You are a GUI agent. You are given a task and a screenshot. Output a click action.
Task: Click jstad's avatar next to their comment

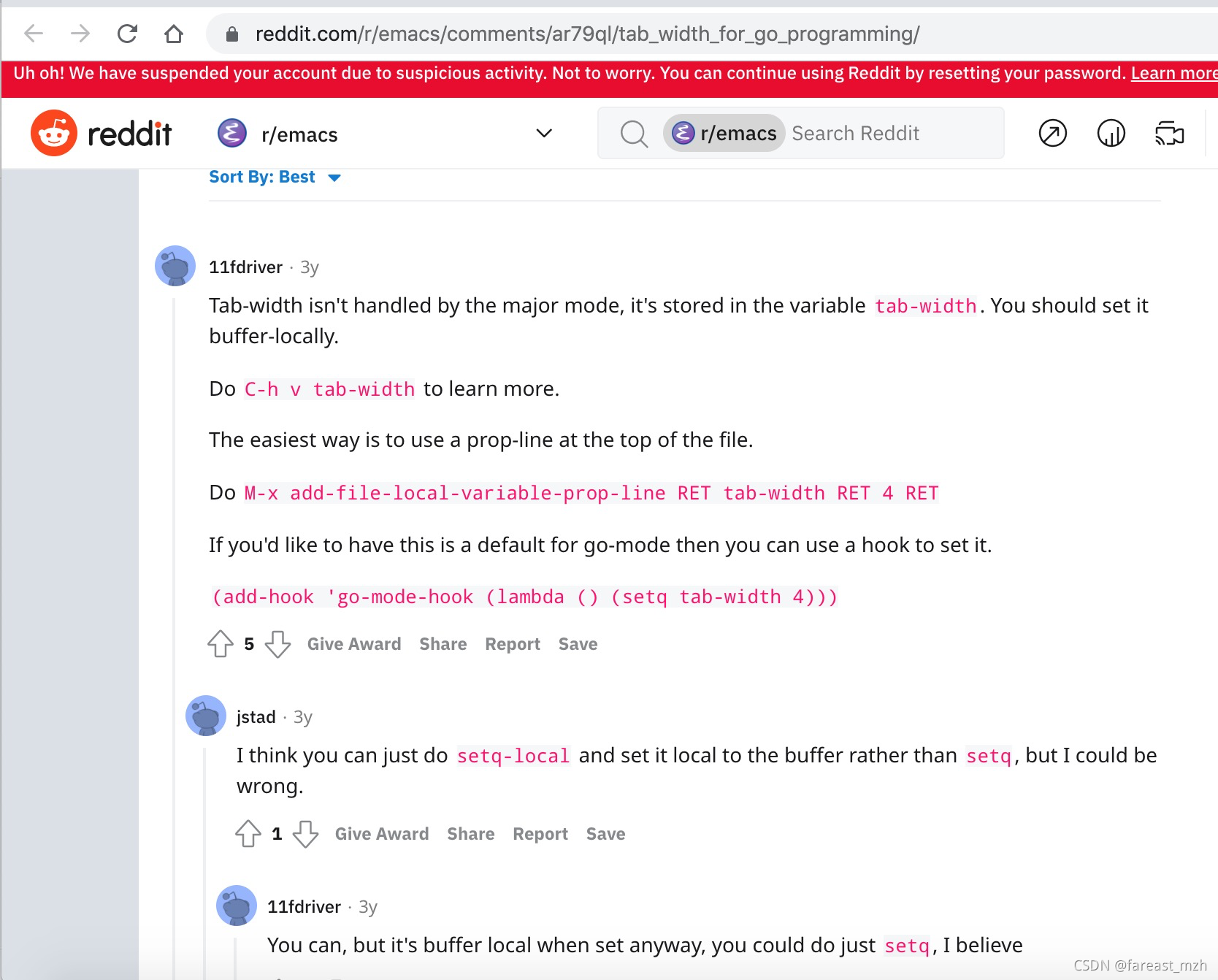coord(205,716)
